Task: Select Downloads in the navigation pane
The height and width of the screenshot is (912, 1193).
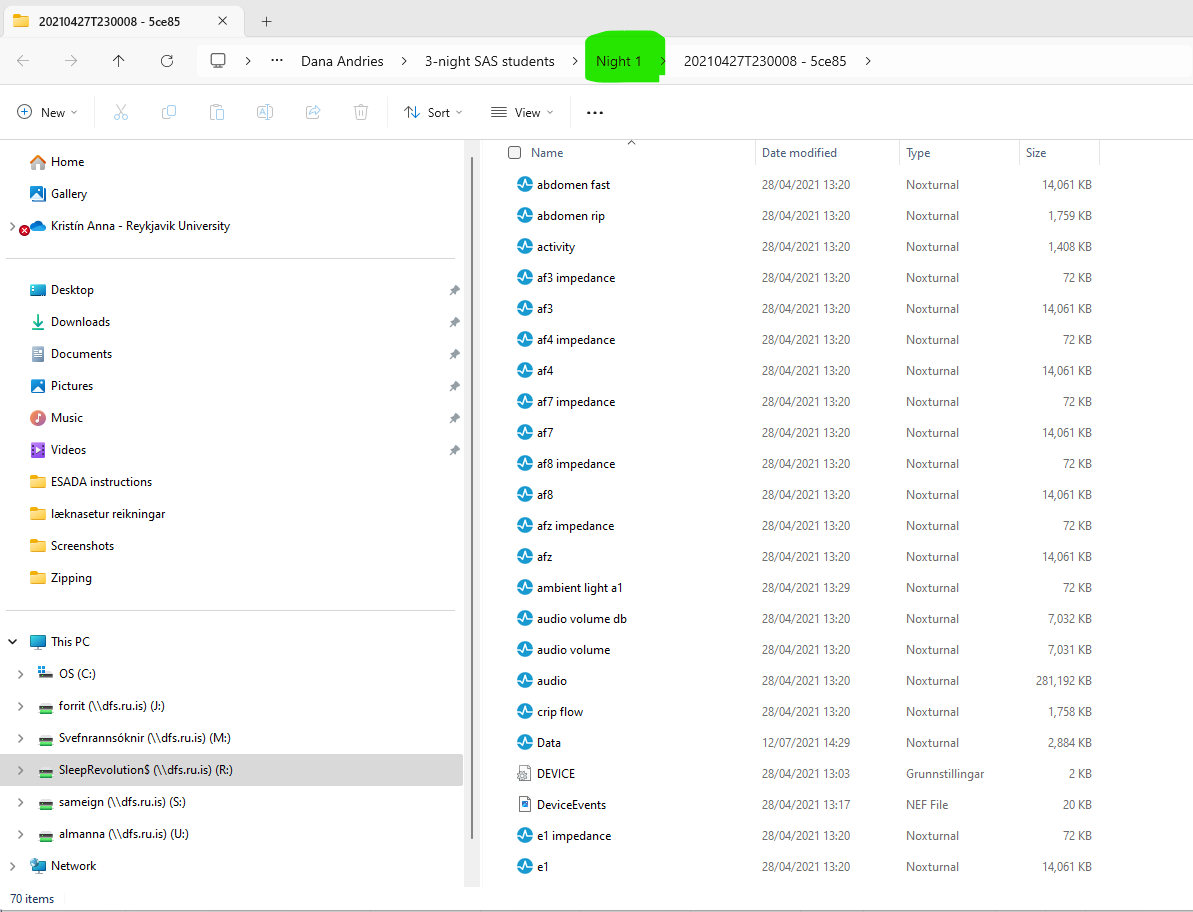Action: point(80,322)
